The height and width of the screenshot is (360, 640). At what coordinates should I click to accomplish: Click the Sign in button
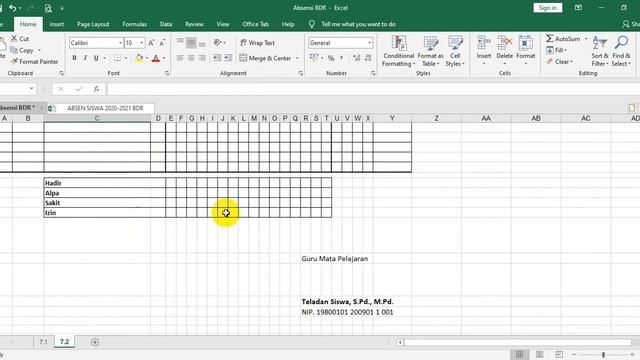547,8
